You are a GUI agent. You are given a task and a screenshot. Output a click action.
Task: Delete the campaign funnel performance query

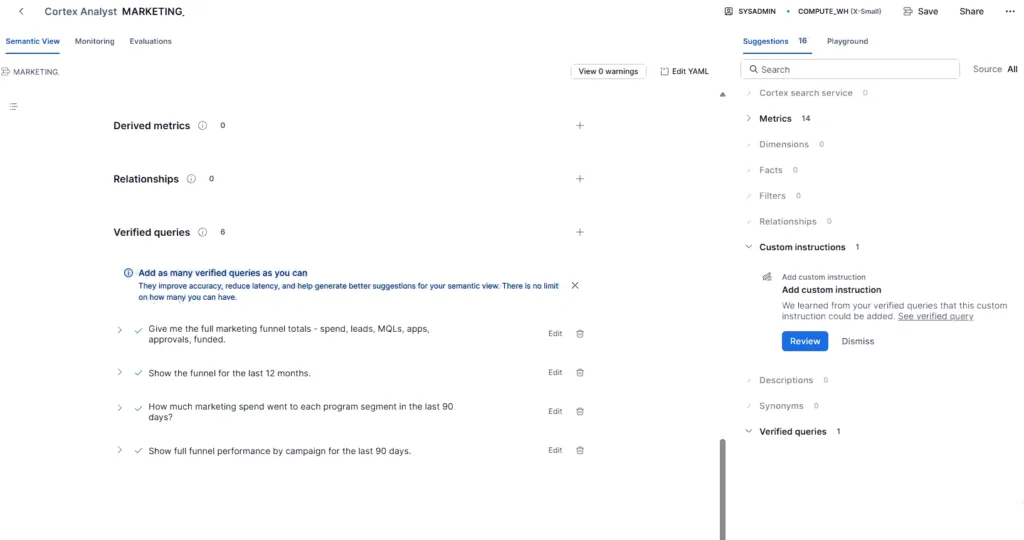580,451
